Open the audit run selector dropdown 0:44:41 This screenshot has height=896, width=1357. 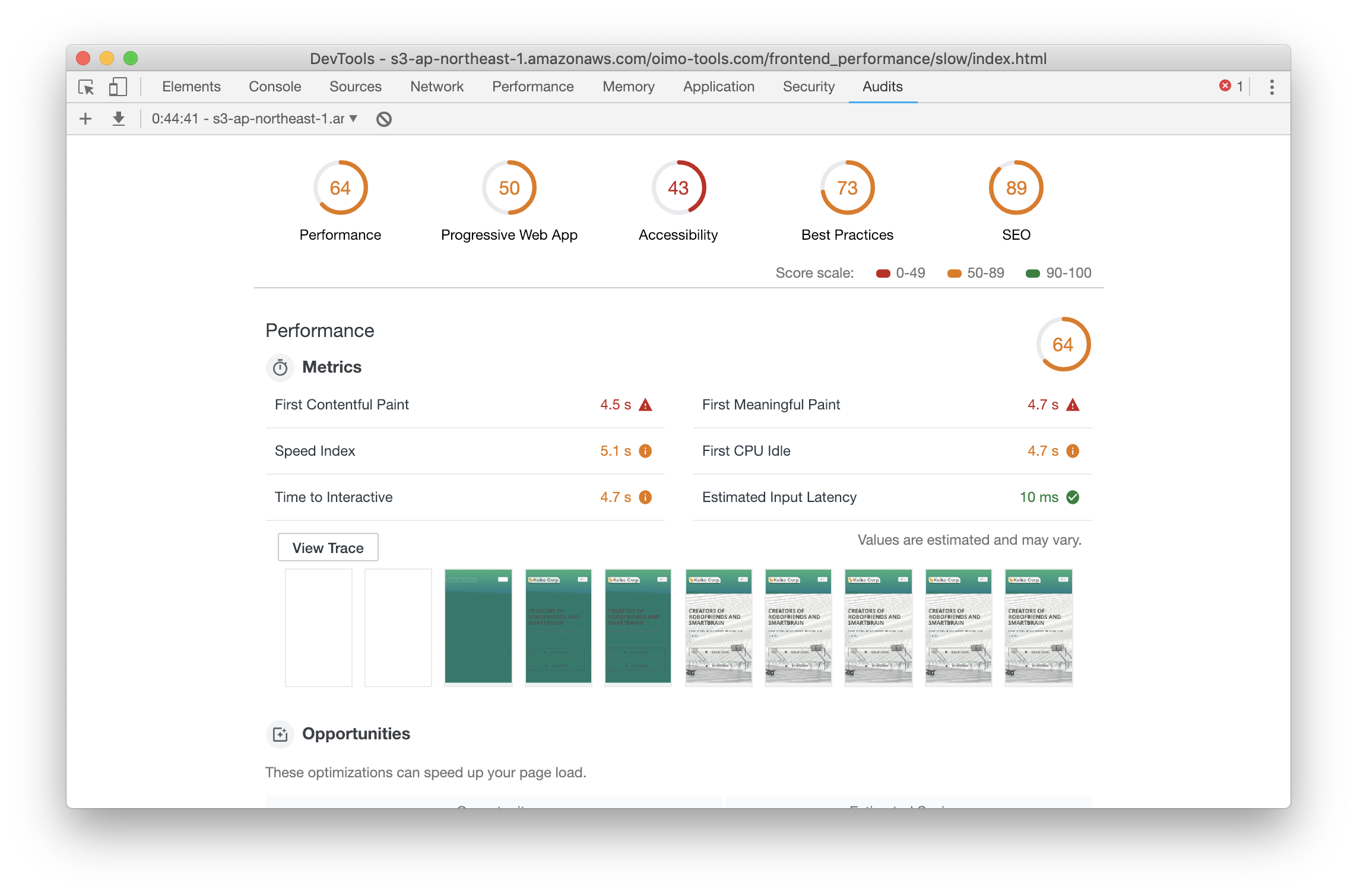(x=255, y=119)
